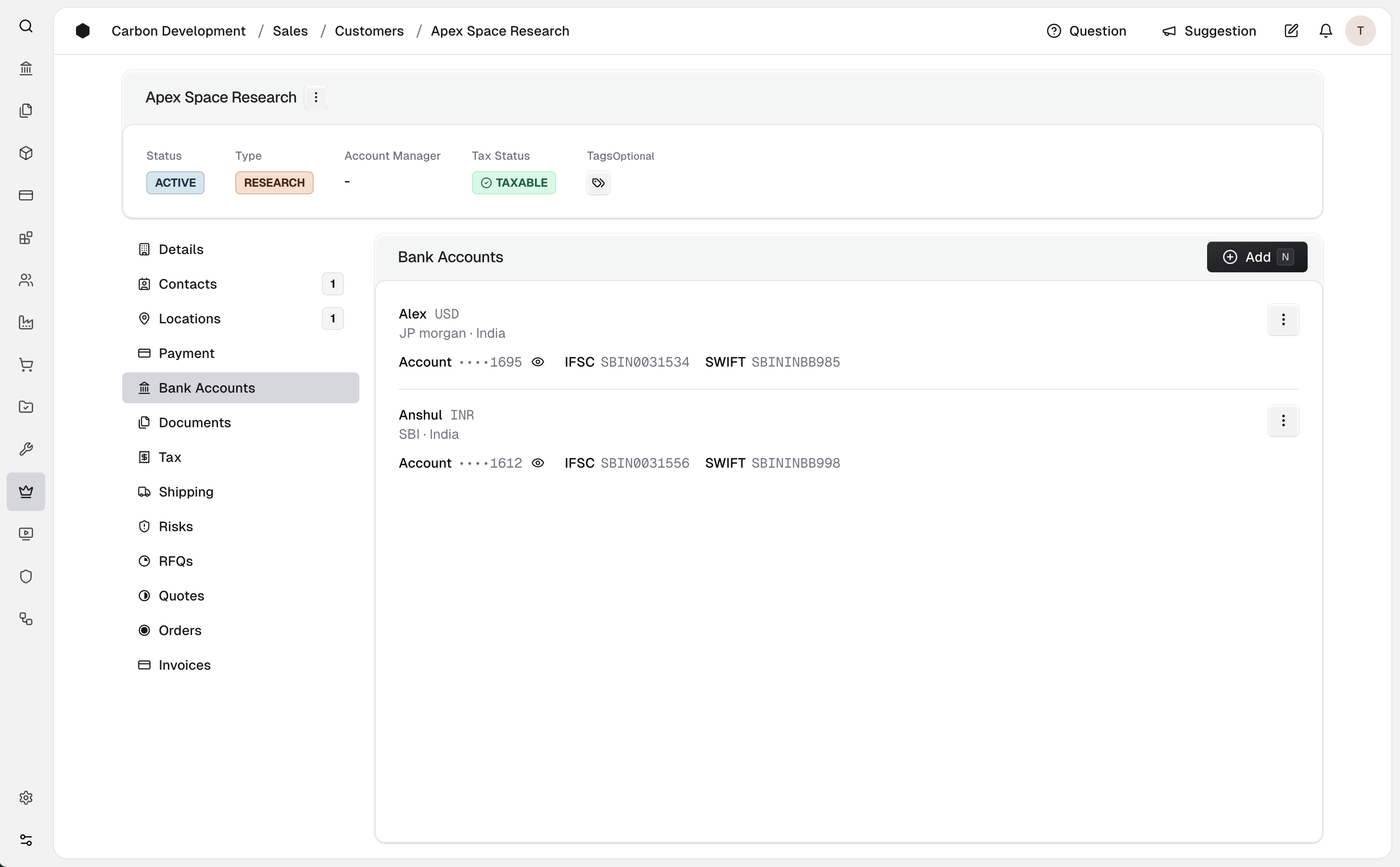Open the shield sidebar icon
The width and height of the screenshot is (1400, 867).
tap(26, 576)
